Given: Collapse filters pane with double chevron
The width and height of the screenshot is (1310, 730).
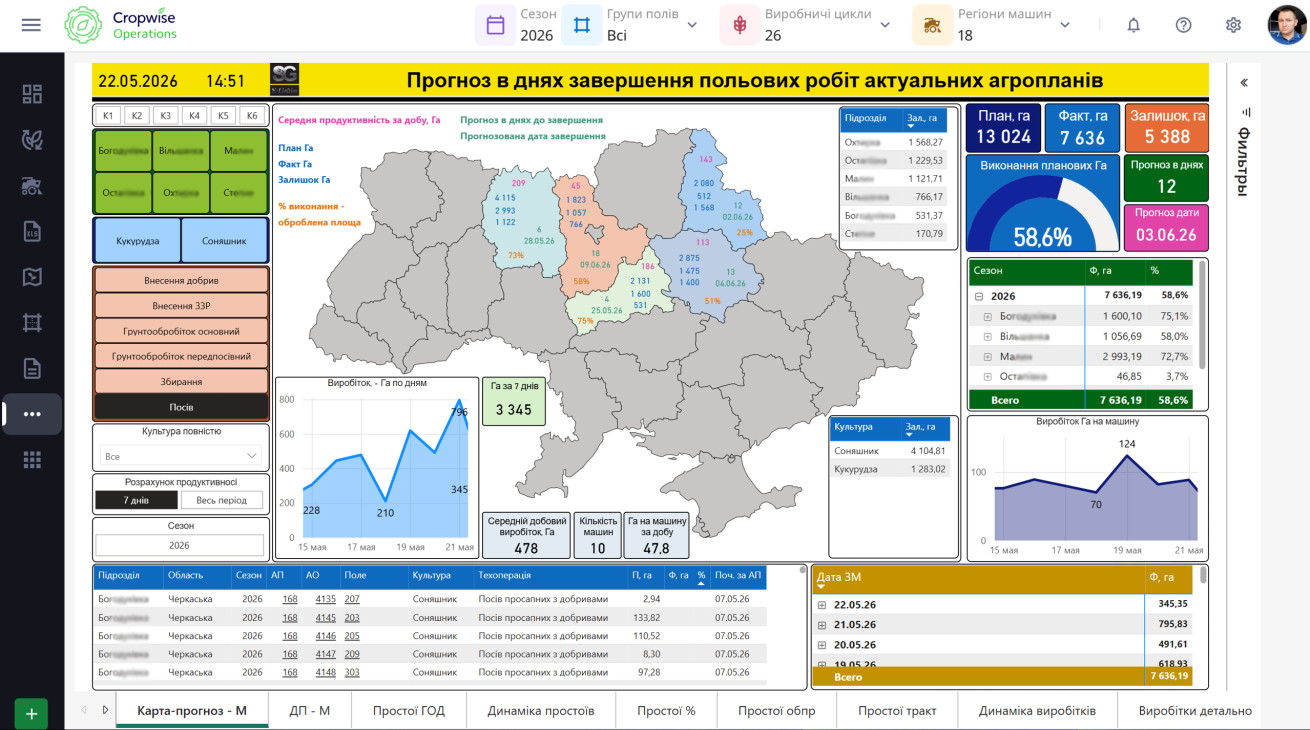Looking at the screenshot, I should pyautogui.click(x=1244, y=83).
